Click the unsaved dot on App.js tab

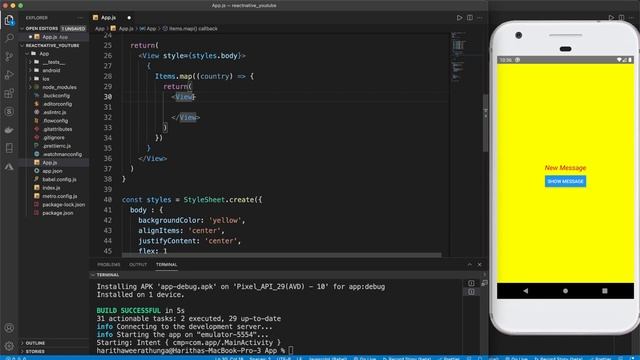[129, 18]
